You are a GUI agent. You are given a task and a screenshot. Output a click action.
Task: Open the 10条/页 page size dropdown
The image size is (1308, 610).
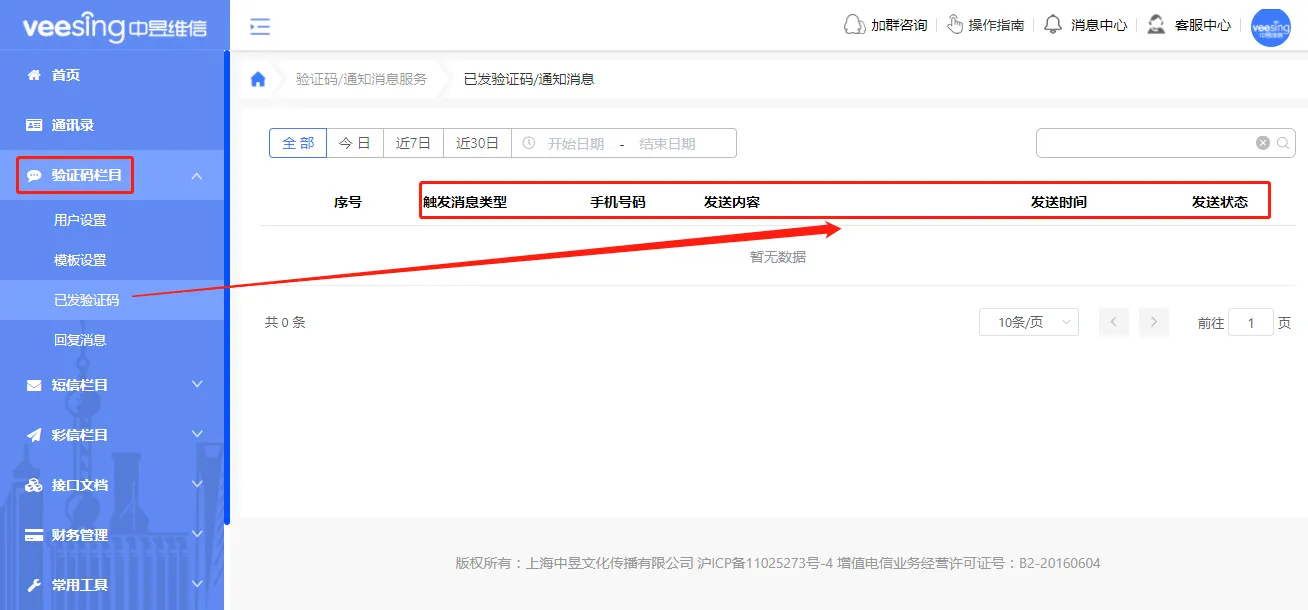coord(1028,321)
